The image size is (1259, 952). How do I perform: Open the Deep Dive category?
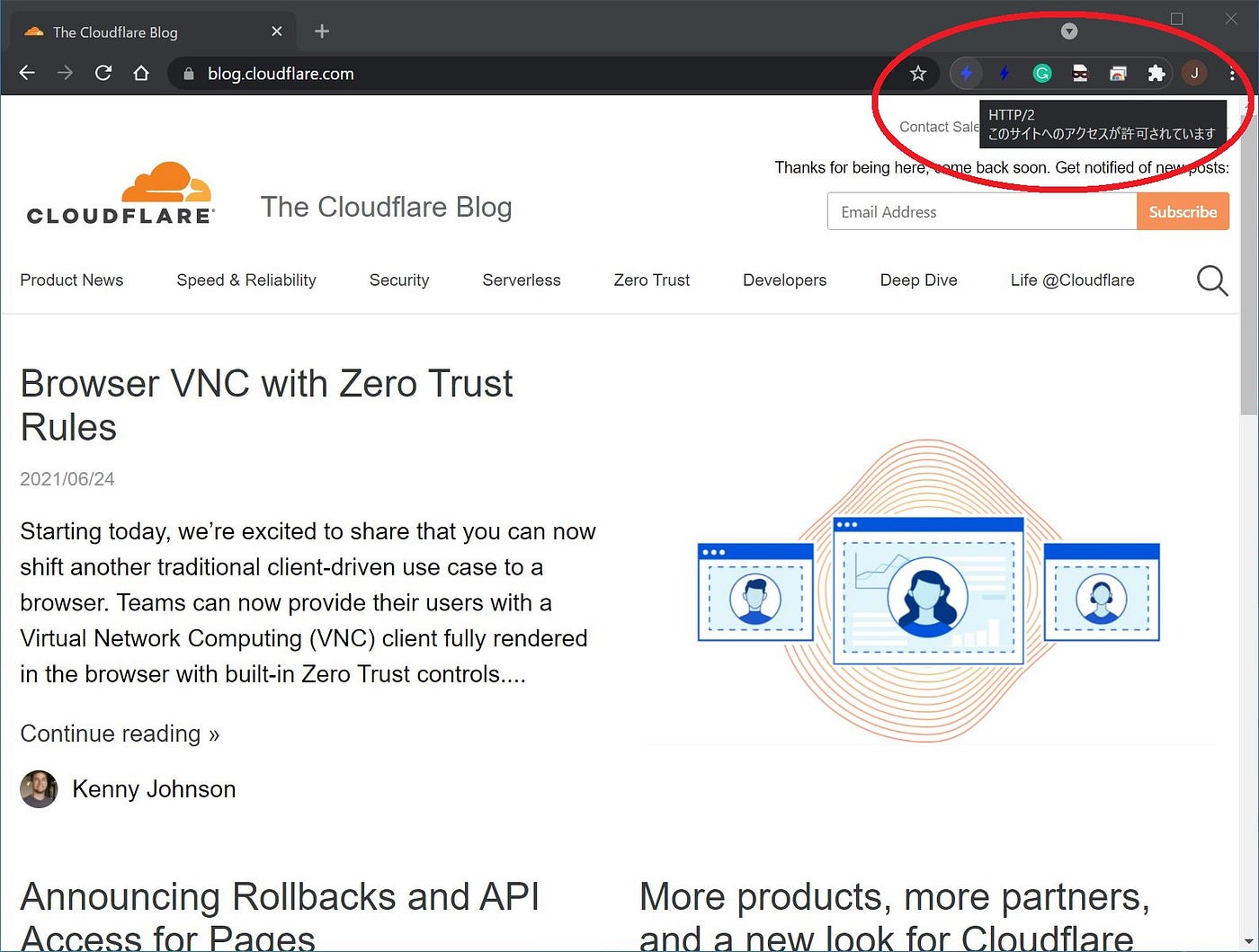918,280
